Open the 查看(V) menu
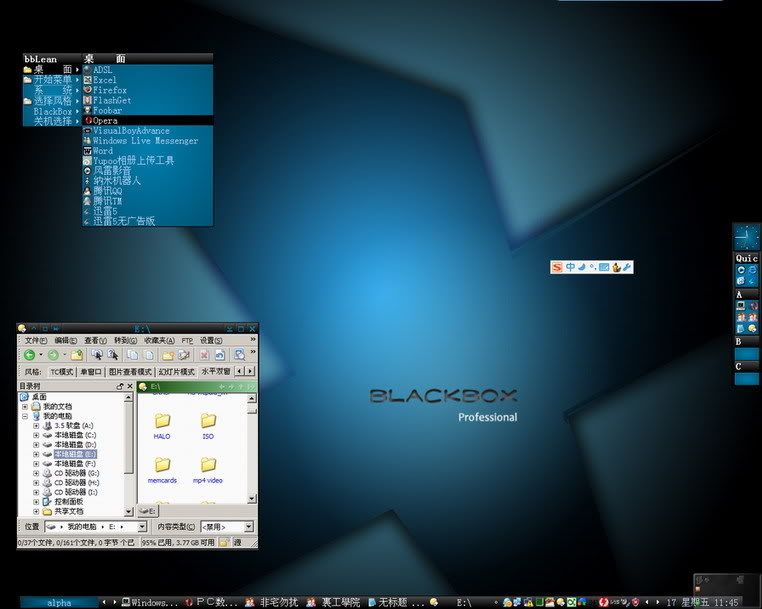The height and width of the screenshot is (609, 762). 95,340
